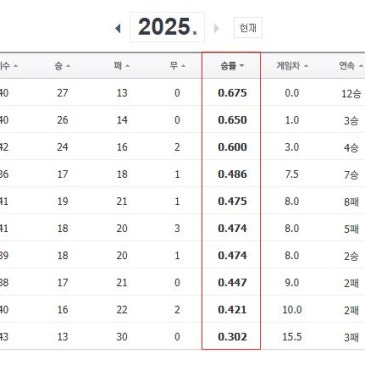Select the 15.5 games-behind cell
365x365 pixels.
(292, 337)
